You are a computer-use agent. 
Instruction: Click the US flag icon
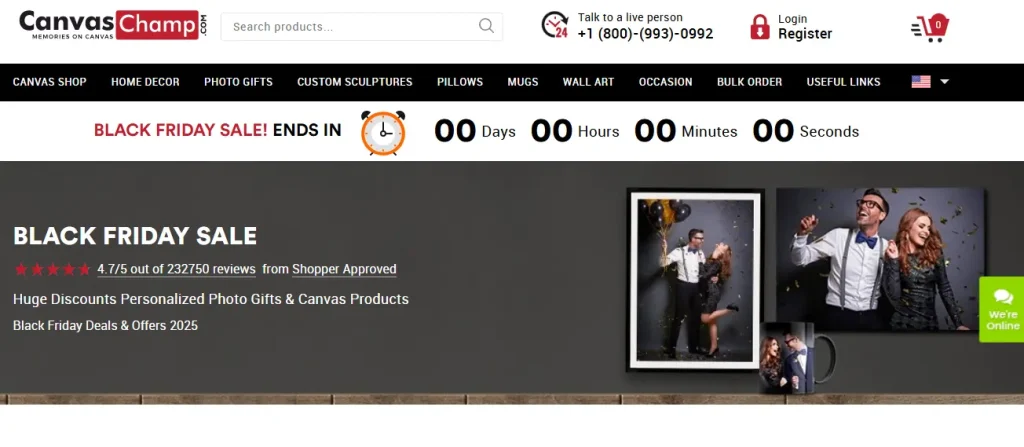(921, 82)
